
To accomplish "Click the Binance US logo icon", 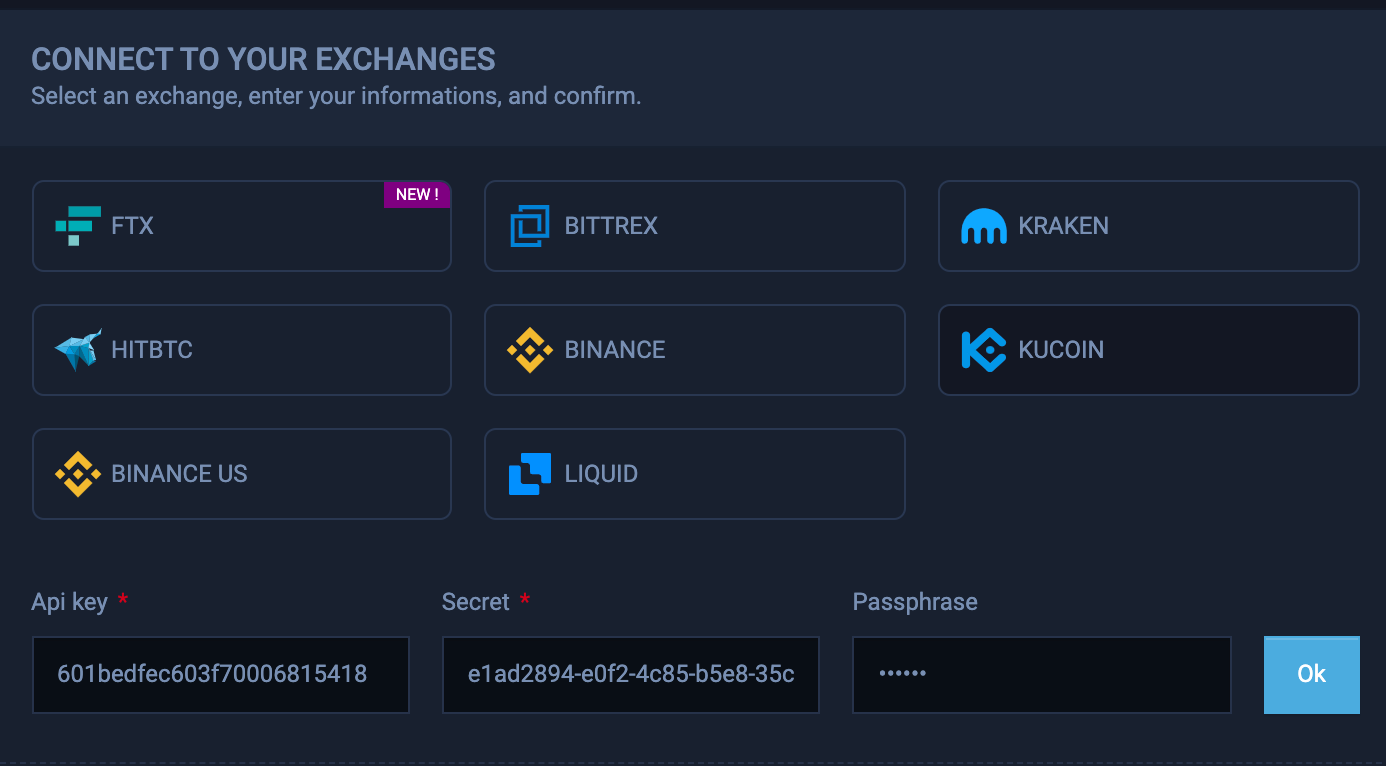I will point(78,474).
